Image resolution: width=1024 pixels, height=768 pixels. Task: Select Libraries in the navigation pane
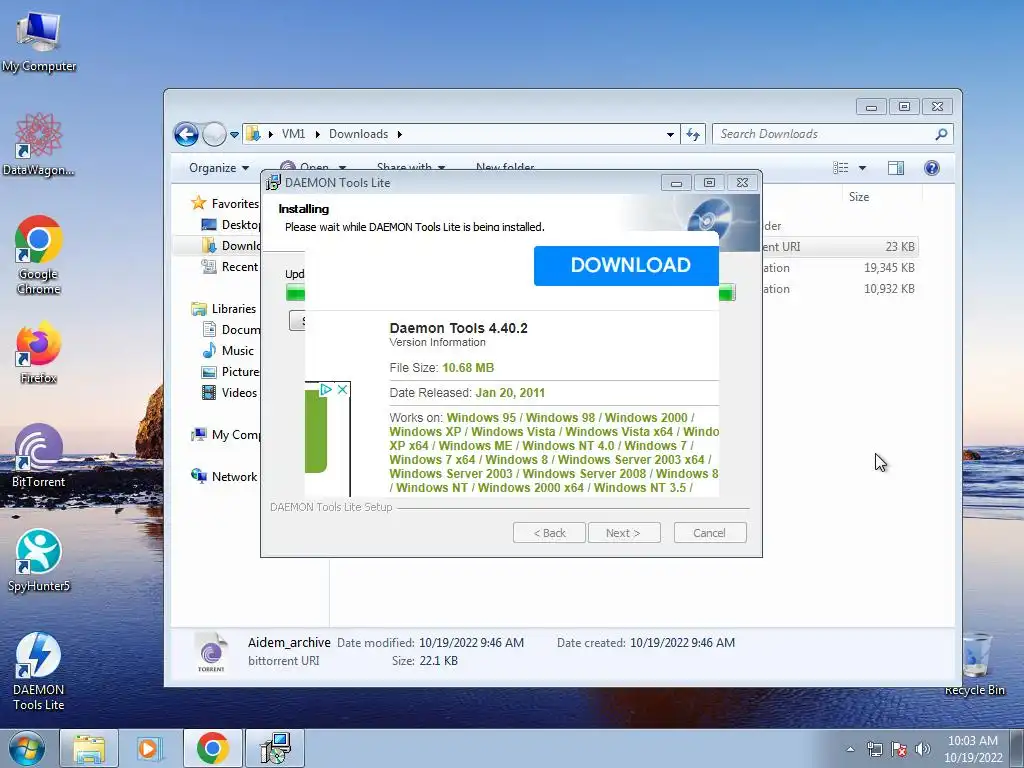point(223,308)
